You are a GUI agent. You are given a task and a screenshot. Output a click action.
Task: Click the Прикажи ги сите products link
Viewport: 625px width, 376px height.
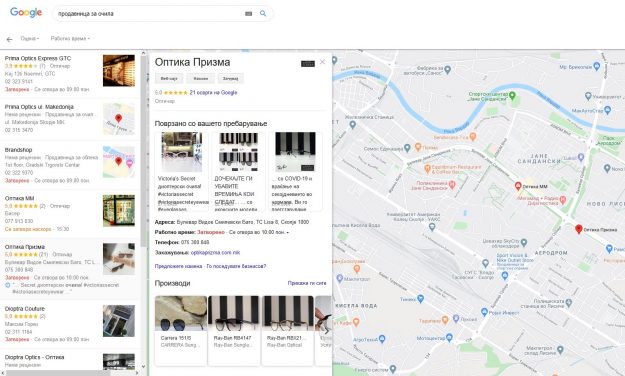[x=307, y=283]
